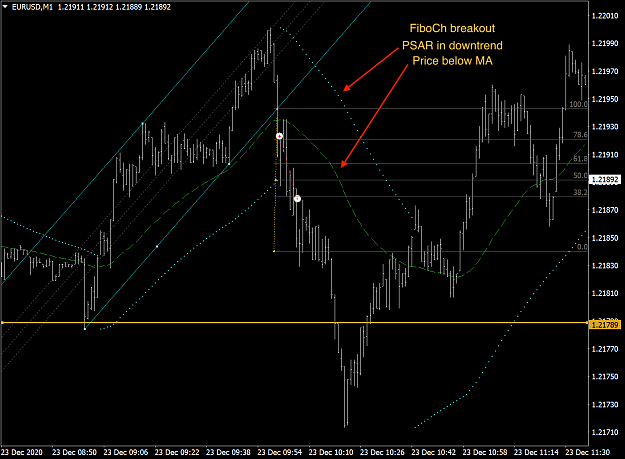
Task: Click the 1.21810 price scale value
Action: tap(605, 293)
